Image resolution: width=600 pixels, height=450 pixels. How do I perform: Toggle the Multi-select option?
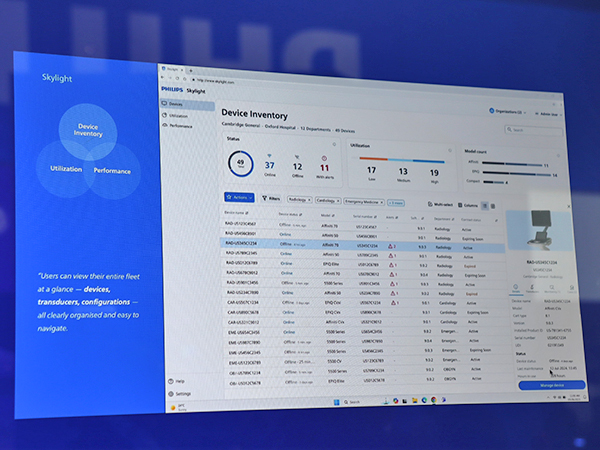[x=443, y=204]
